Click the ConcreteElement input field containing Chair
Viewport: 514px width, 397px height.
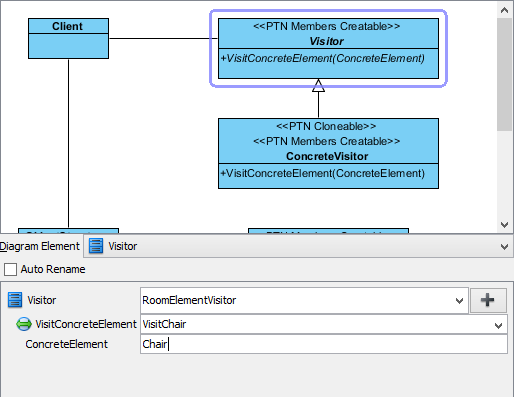pos(324,344)
